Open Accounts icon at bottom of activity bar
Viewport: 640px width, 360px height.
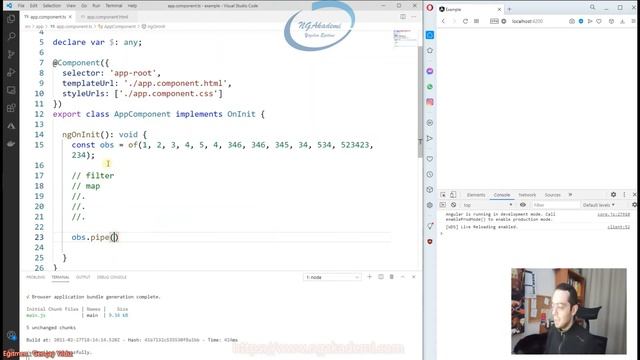[11, 336]
